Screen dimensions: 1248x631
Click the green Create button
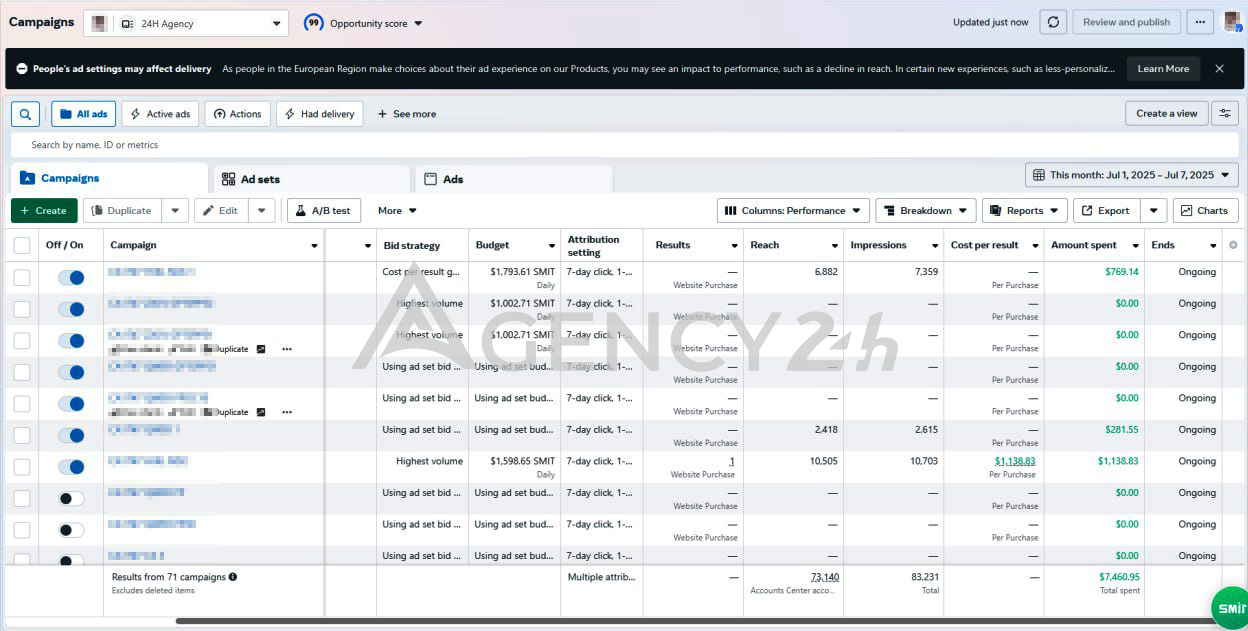44,211
